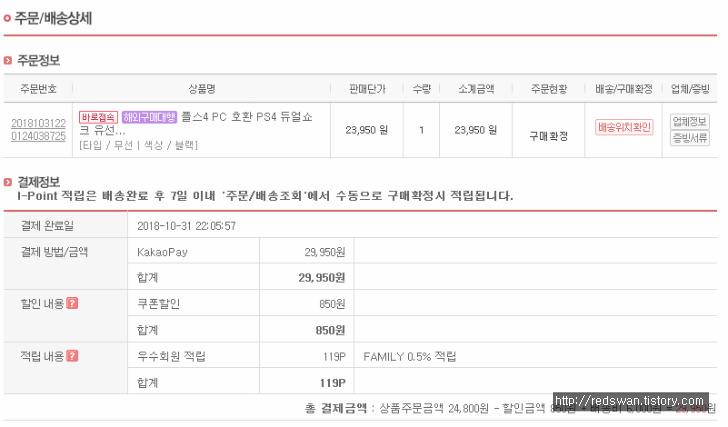Select the 23,950 원 unit price cell

tap(366, 130)
